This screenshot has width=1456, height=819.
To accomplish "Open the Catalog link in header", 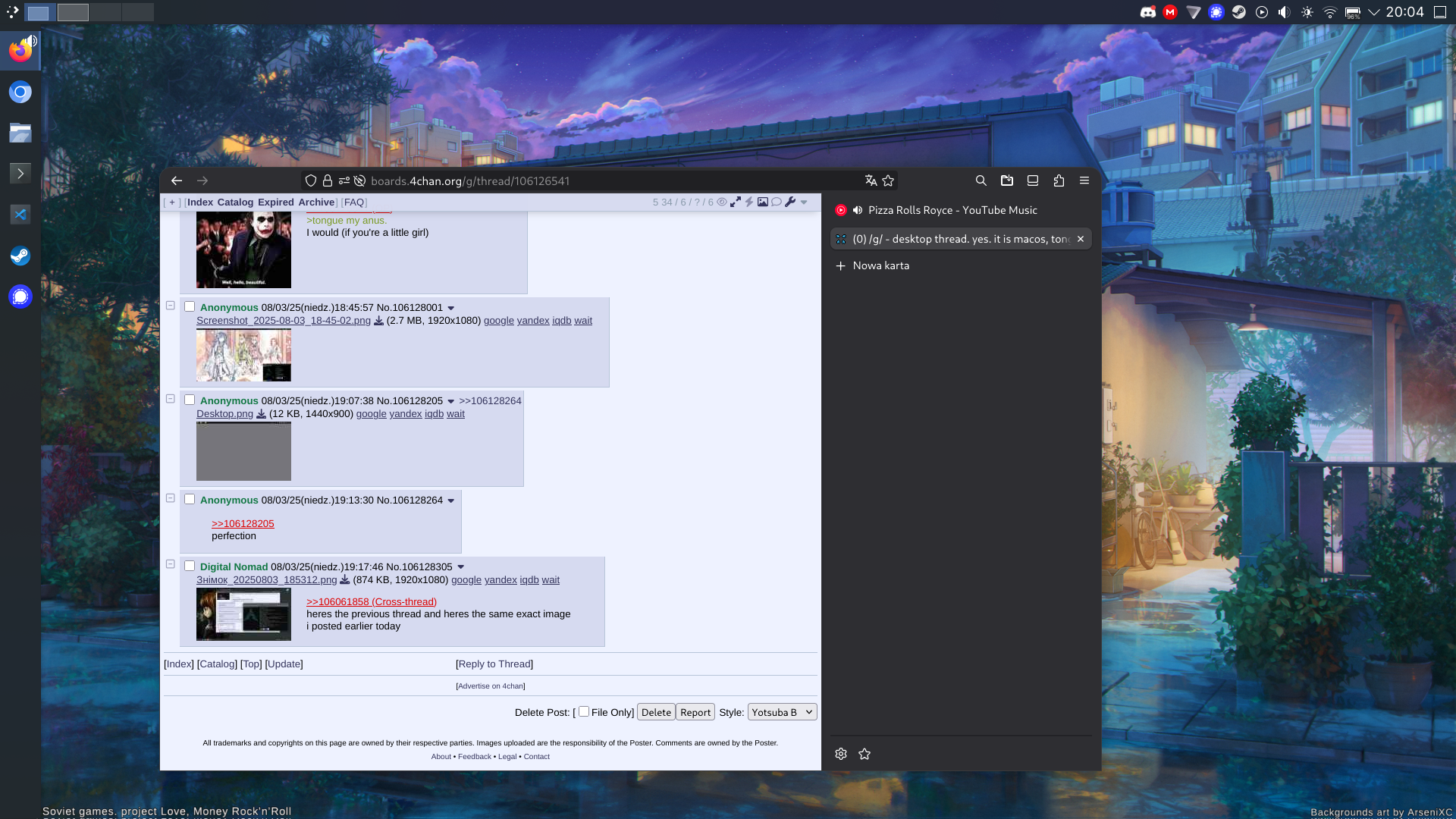I will 235,202.
